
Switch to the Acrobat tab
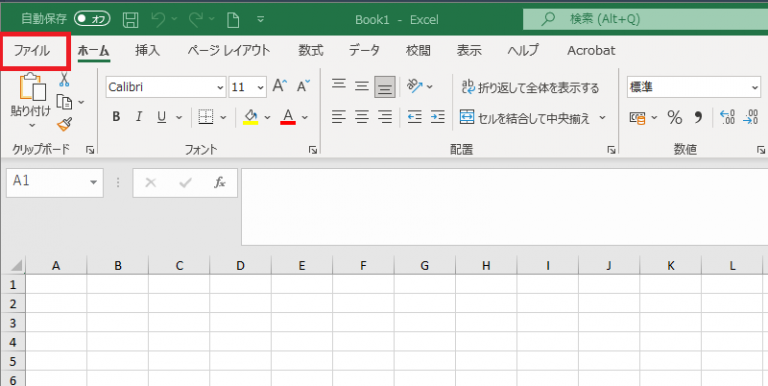[591, 50]
